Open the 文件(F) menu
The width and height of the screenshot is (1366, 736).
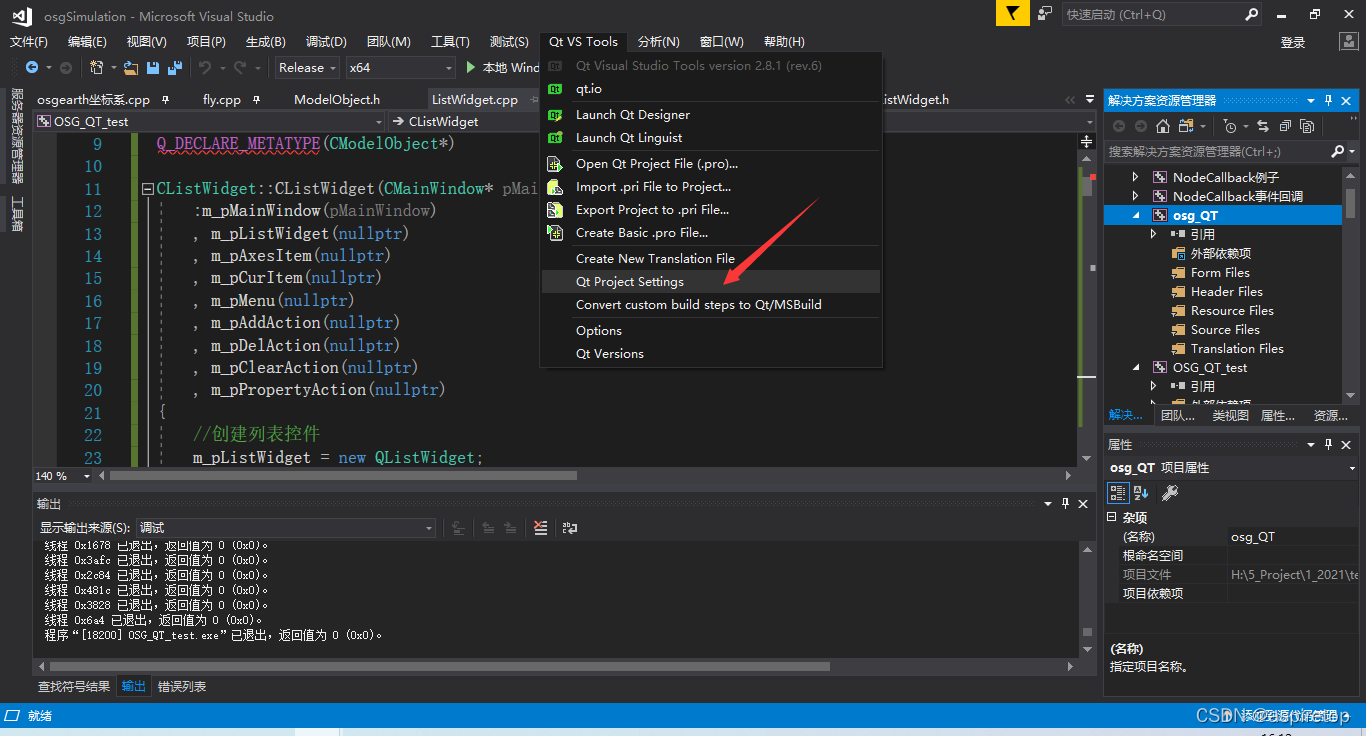click(x=29, y=41)
